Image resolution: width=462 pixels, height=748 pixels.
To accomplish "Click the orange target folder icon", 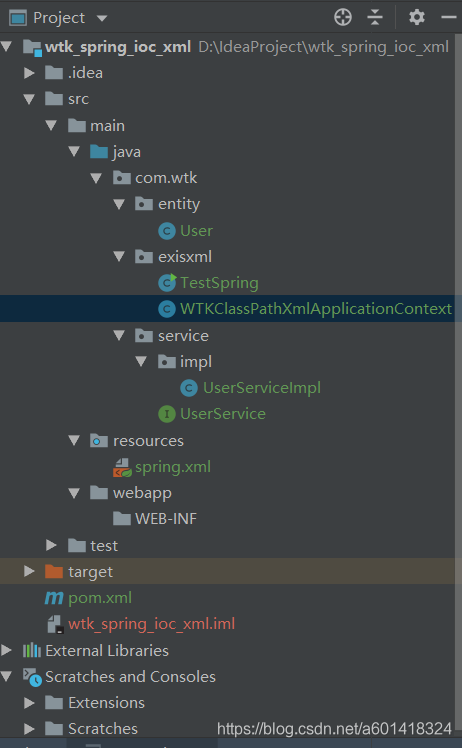I will (54, 571).
